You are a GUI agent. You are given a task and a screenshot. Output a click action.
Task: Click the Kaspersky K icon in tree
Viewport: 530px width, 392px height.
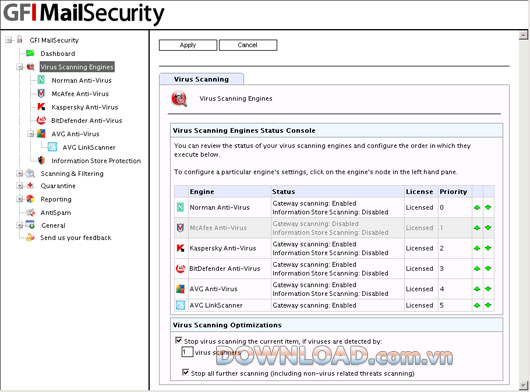[x=41, y=107]
